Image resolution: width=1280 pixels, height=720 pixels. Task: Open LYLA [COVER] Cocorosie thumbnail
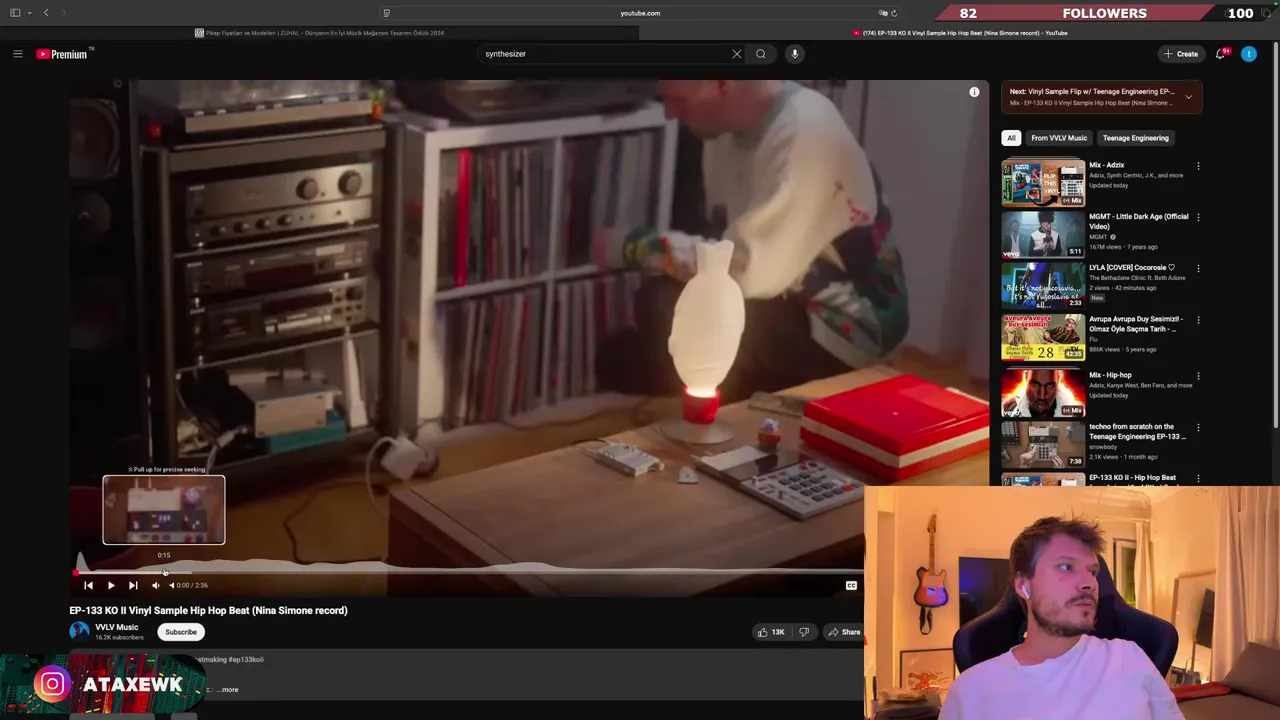[1043, 285]
